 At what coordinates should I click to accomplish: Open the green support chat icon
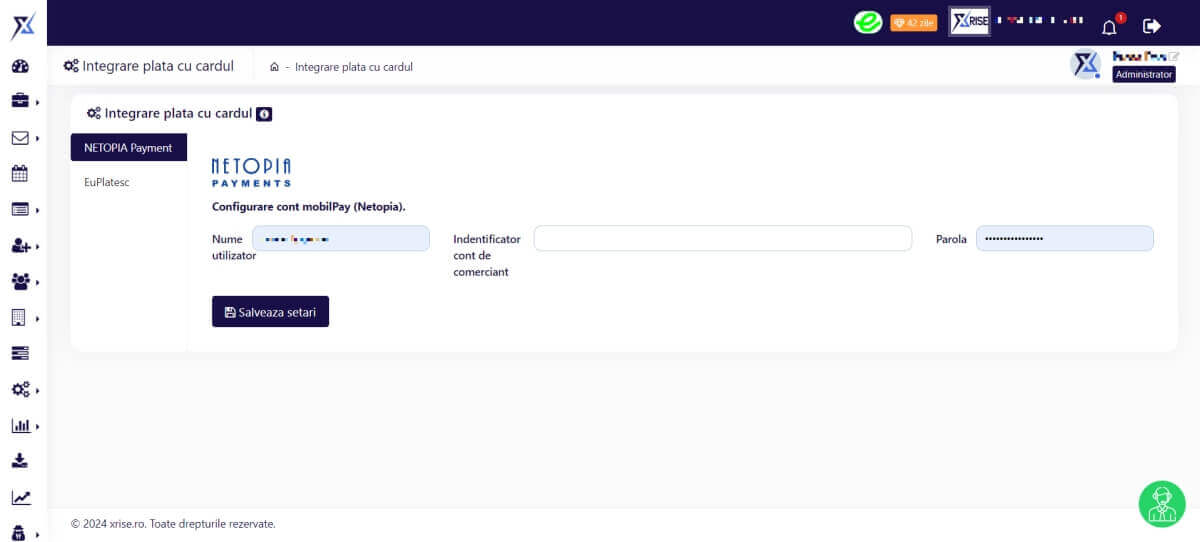click(1162, 503)
